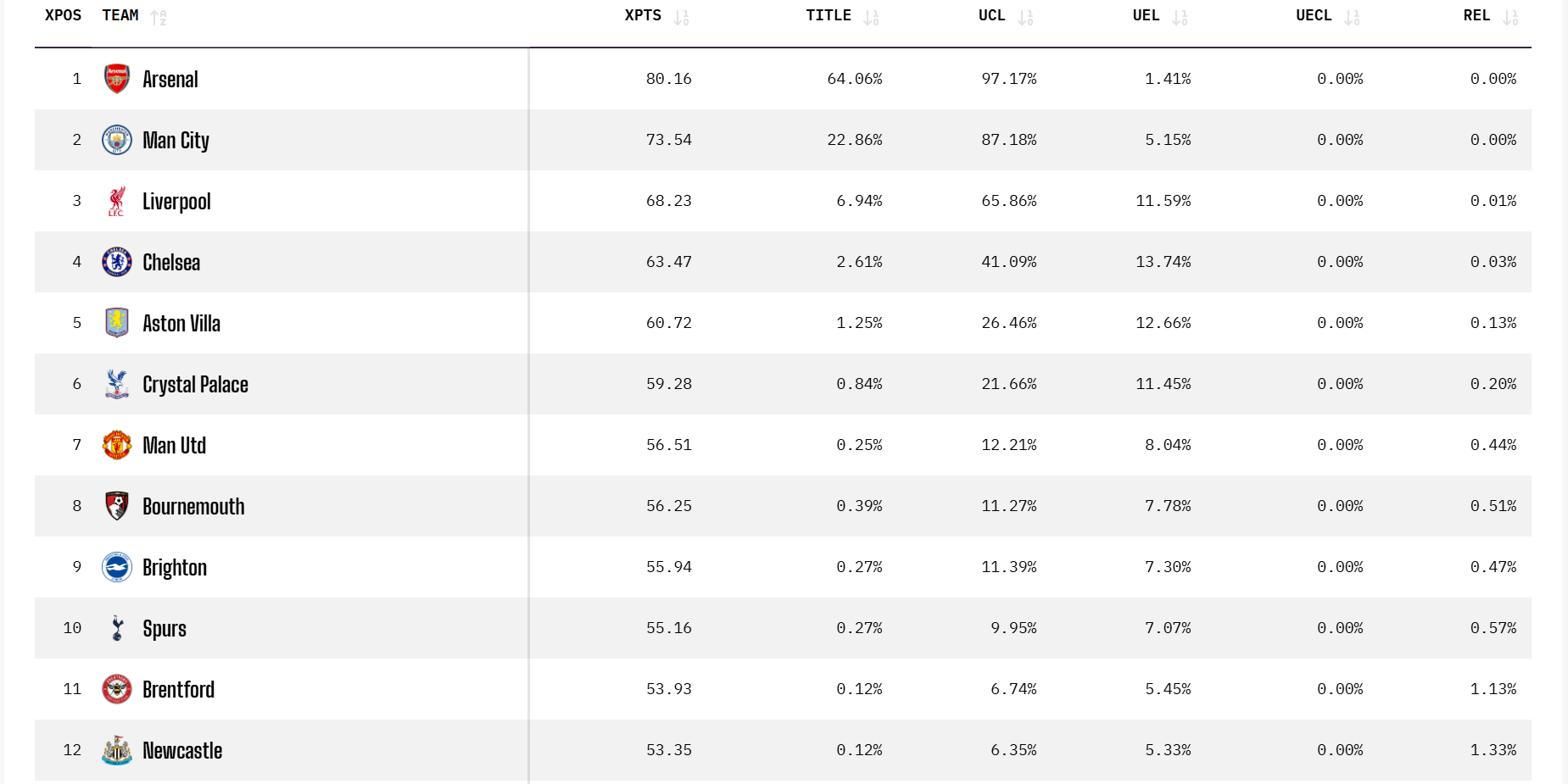Image resolution: width=1568 pixels, height=784 pixels.
Task: Toggle alphabetical sort on TEAM column
Action: (159, 17)
